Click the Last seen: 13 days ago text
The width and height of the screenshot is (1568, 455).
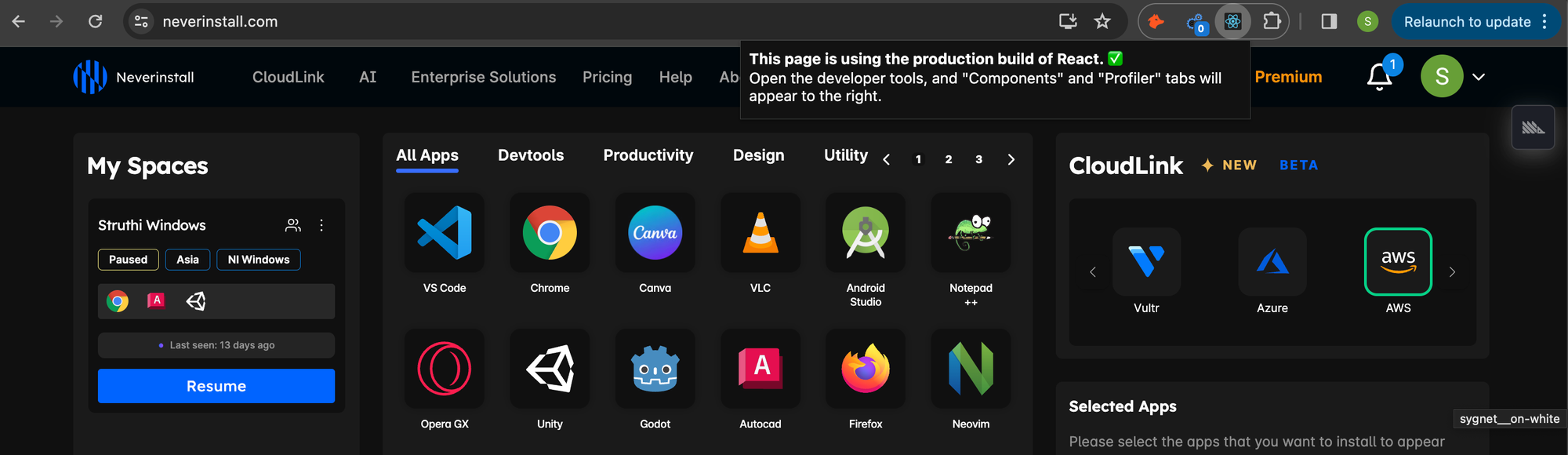coord(222,345)
